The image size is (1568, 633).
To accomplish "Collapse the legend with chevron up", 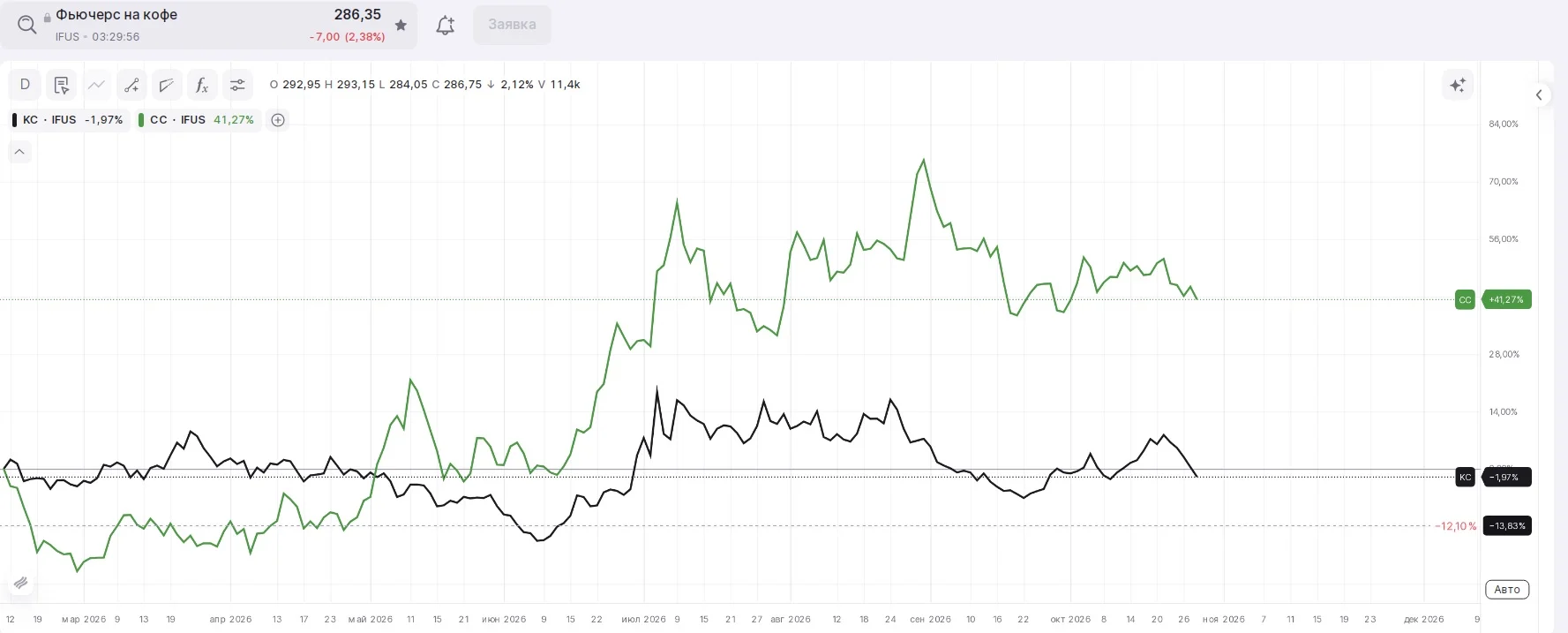I will coord(19,152).
